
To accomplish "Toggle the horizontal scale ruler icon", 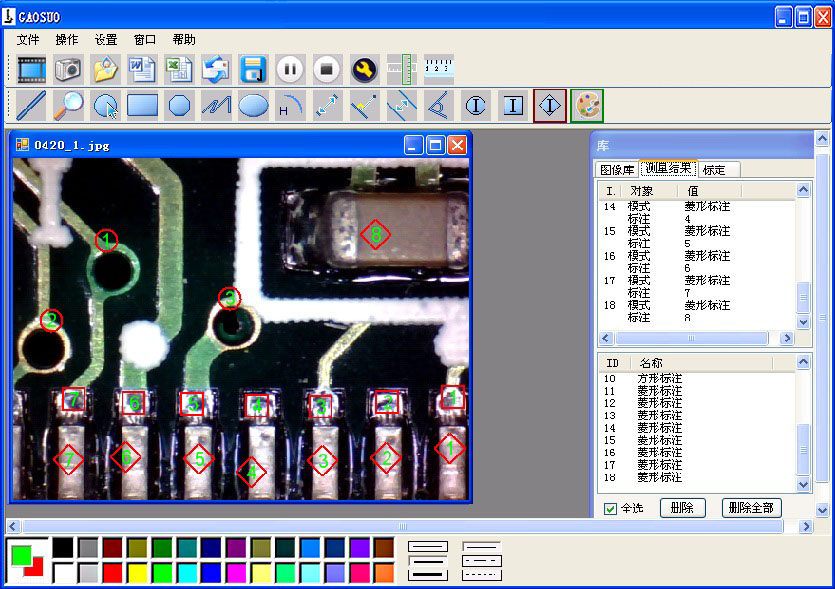I will pos(439,69).
